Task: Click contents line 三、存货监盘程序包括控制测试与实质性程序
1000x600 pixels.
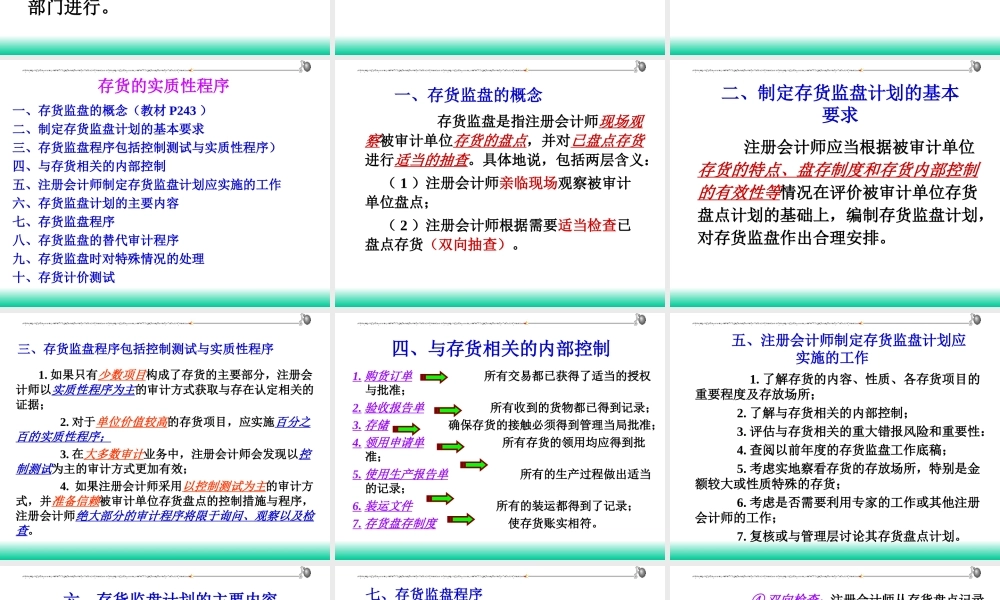Action: click(x=145, y=147)
